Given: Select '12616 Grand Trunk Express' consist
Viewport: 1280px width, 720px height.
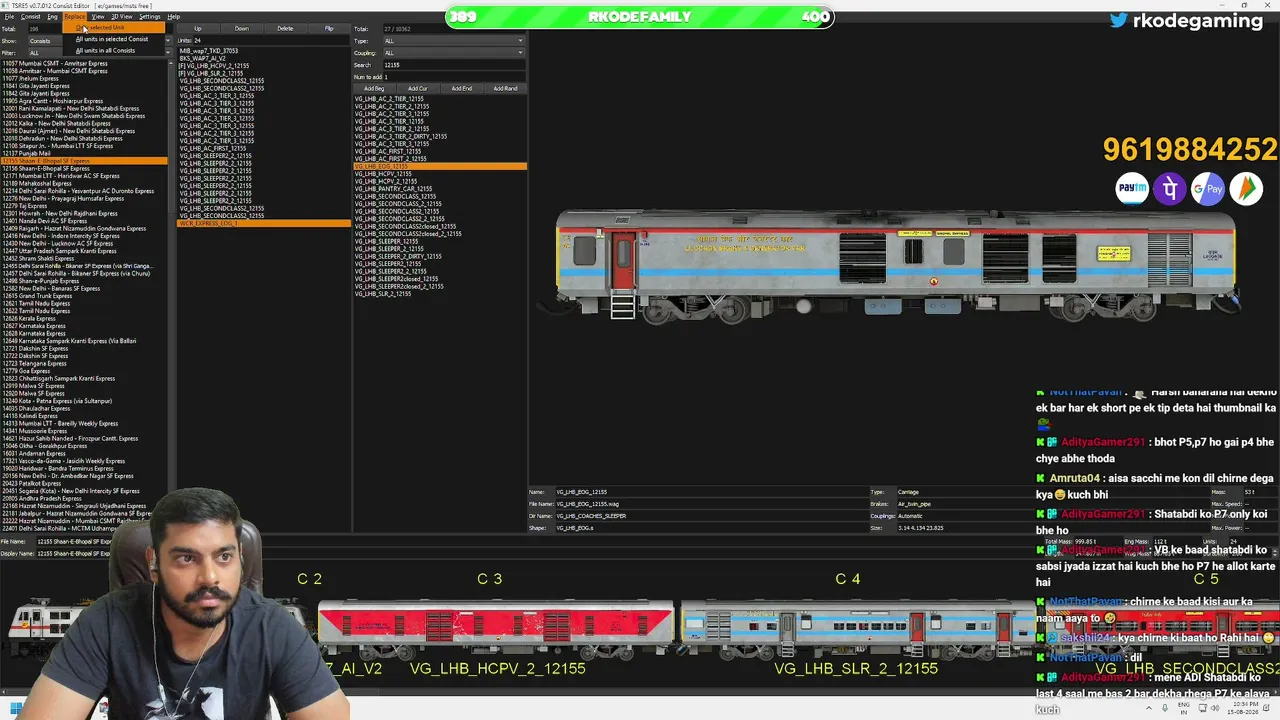Looking at the screenshot, I should (38, 296).
